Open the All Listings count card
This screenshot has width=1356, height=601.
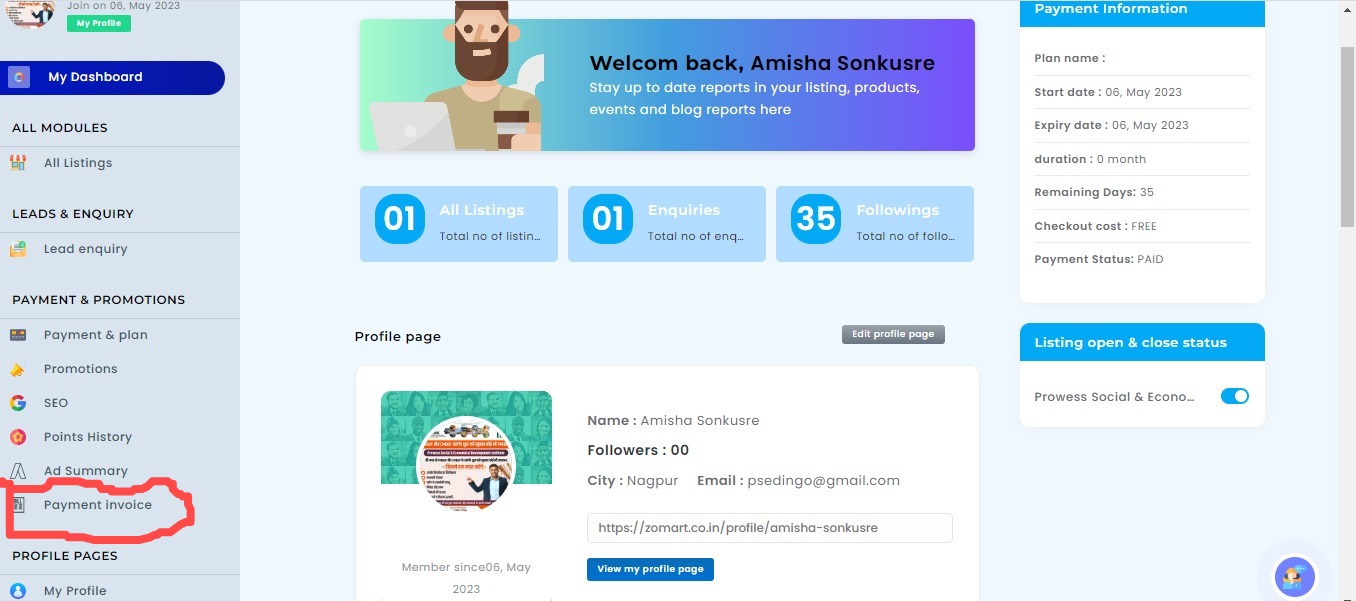tap(459, 224)
